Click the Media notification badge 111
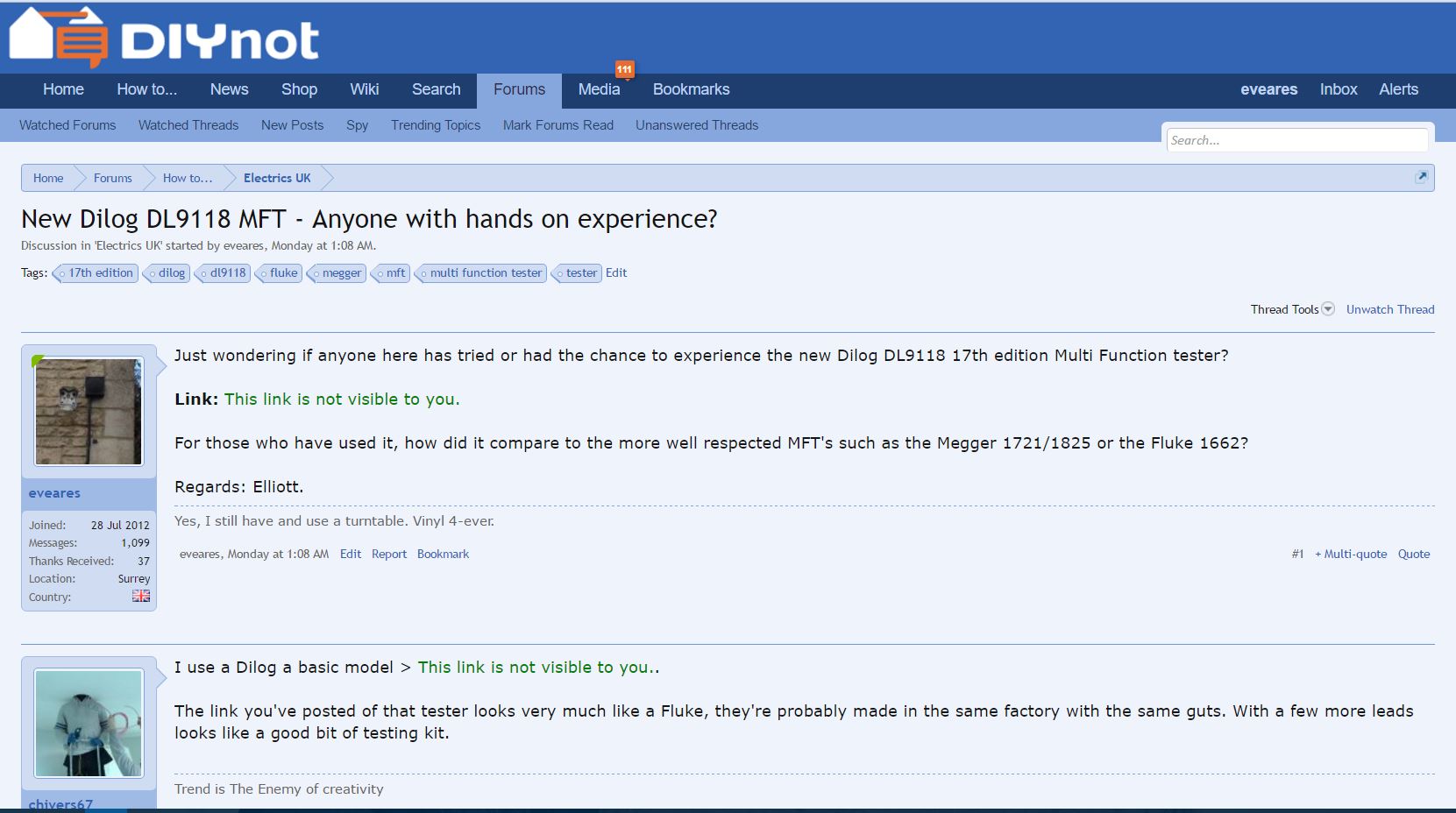 click(624, 69)
